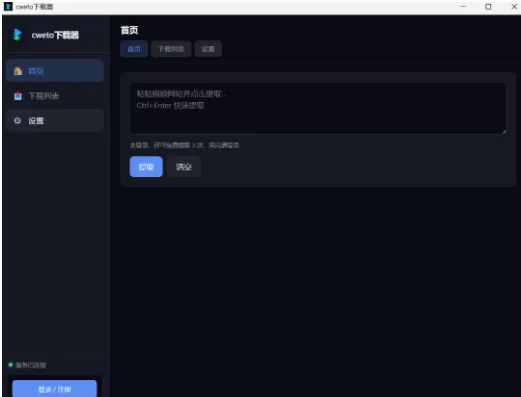Click the gear icon beside 设置
This screenshot has width=521, height=397.
coord(17,120)
